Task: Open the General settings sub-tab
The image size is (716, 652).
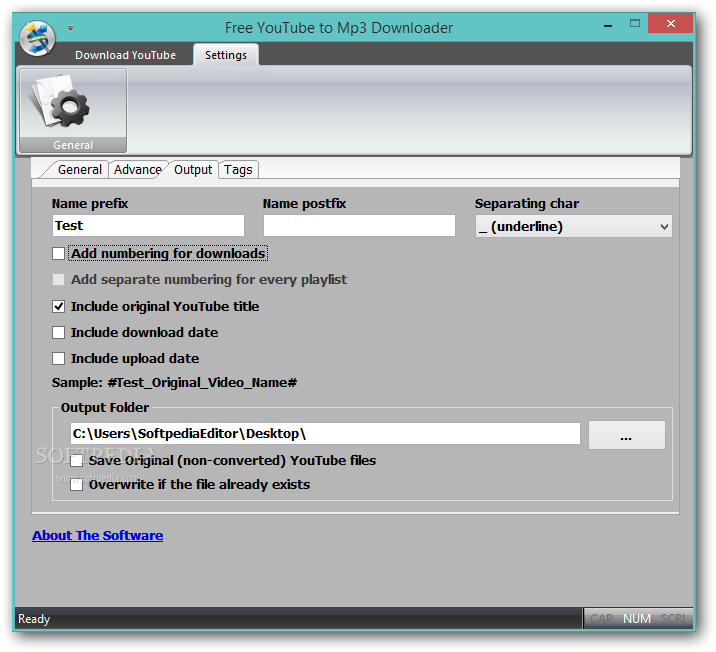Action: click(x=79, y=170)
